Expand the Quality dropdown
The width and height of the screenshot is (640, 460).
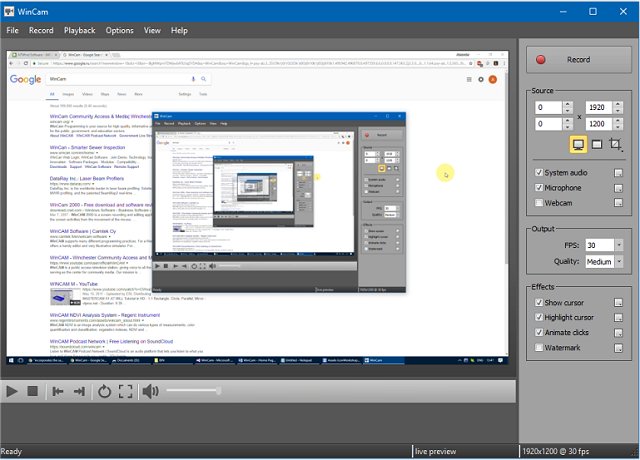(x=619, y=263)
